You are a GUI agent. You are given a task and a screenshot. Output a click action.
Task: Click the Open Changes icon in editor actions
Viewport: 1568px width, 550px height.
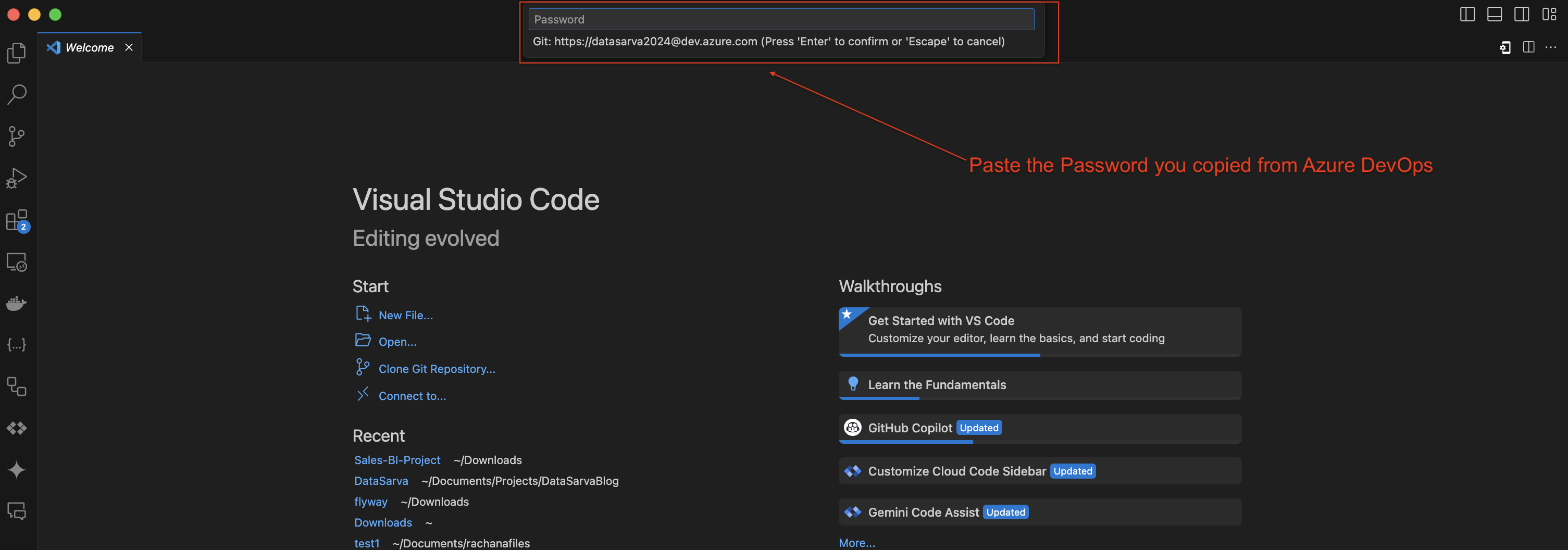(1505, 47)
